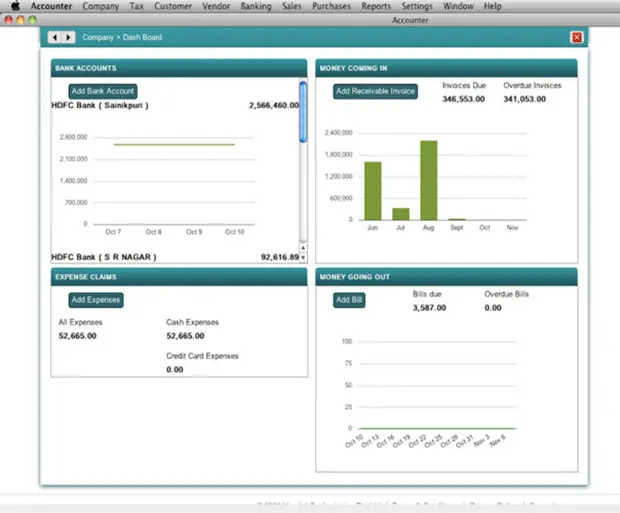Click Add Expenses button
620x513 pixels.
pyautogui.click(x=96, y=300)
